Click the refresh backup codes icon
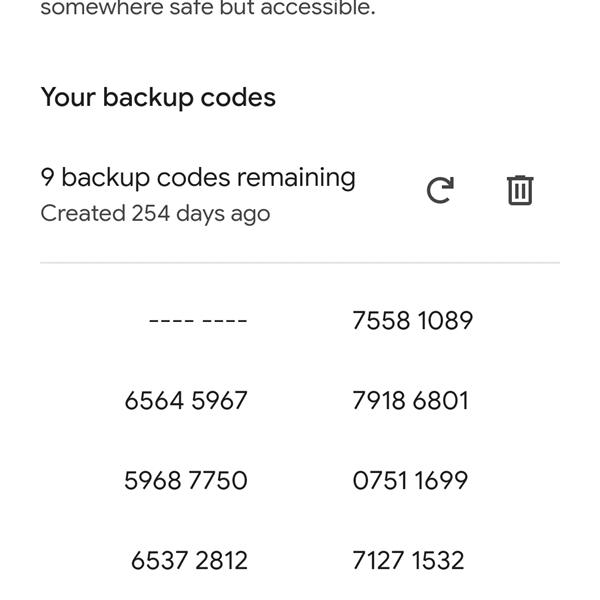This screenshot has height=600, width=600. pyautogui.click(x=440, y=190)
